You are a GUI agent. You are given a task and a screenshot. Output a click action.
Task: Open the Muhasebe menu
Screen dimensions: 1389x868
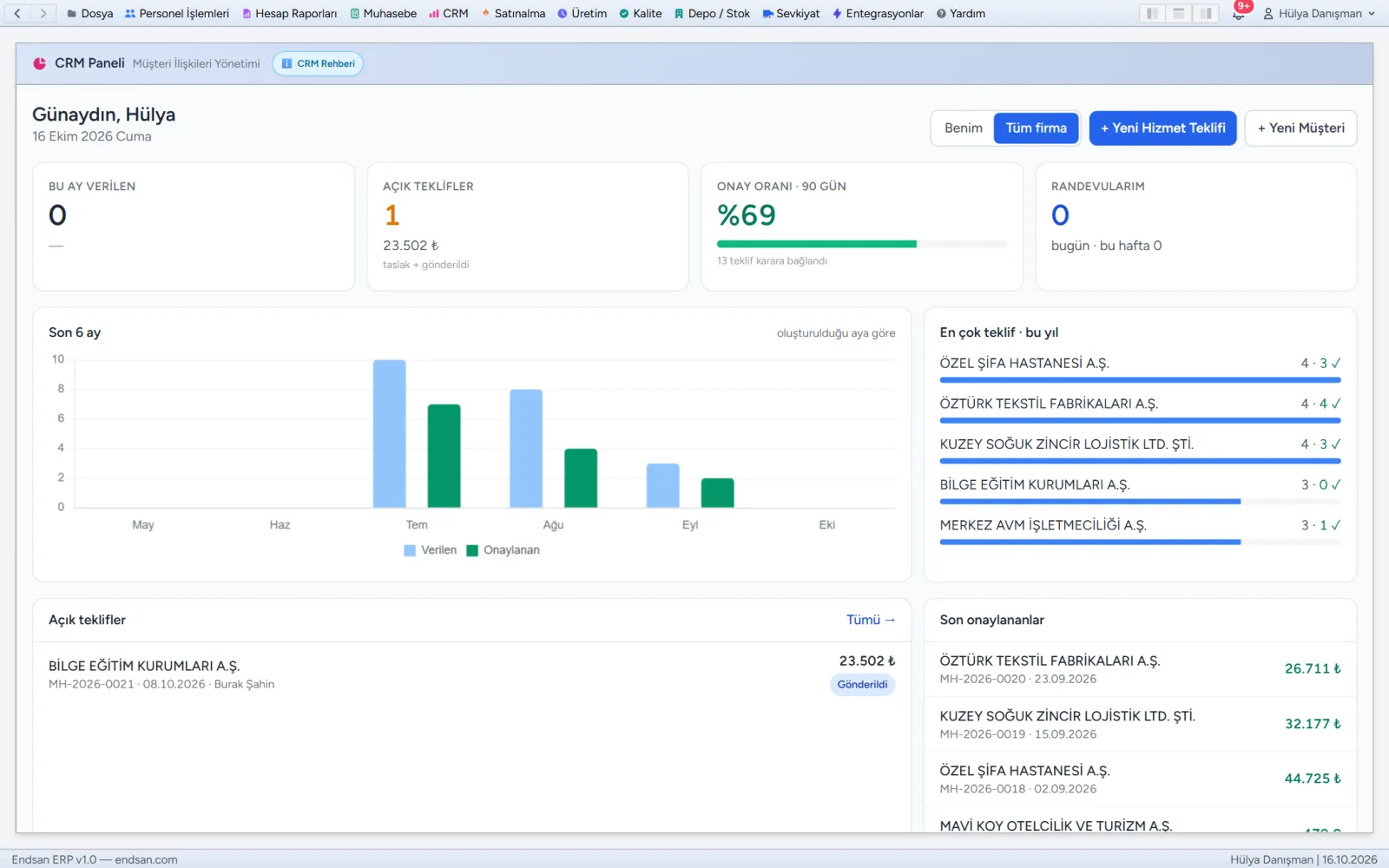click(383, 13)
